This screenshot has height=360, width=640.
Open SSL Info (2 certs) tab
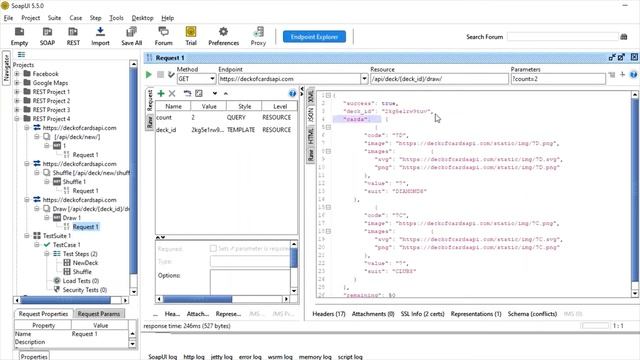coord(422,314)
